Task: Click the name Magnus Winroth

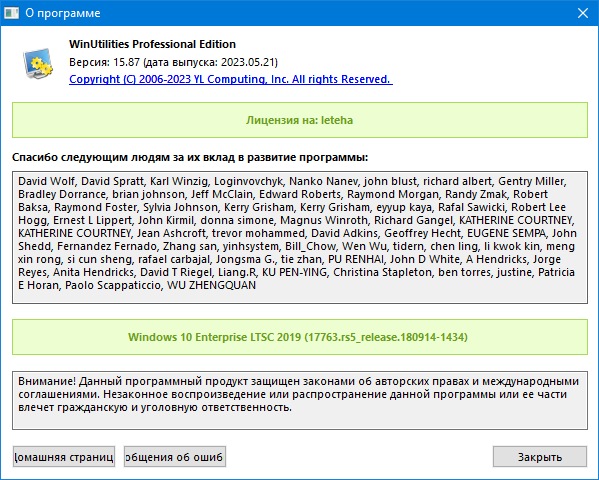Action: tap(324, 220)
